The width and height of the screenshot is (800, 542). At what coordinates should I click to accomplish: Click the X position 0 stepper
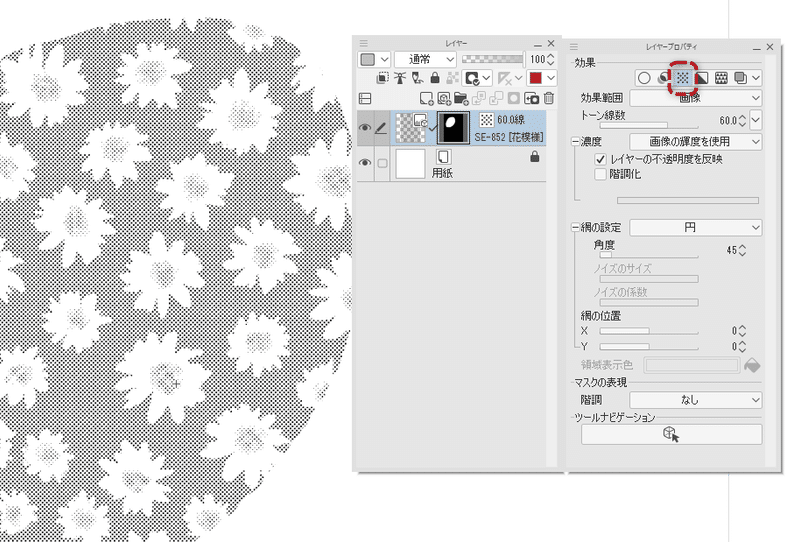click(x=742, y=331)
